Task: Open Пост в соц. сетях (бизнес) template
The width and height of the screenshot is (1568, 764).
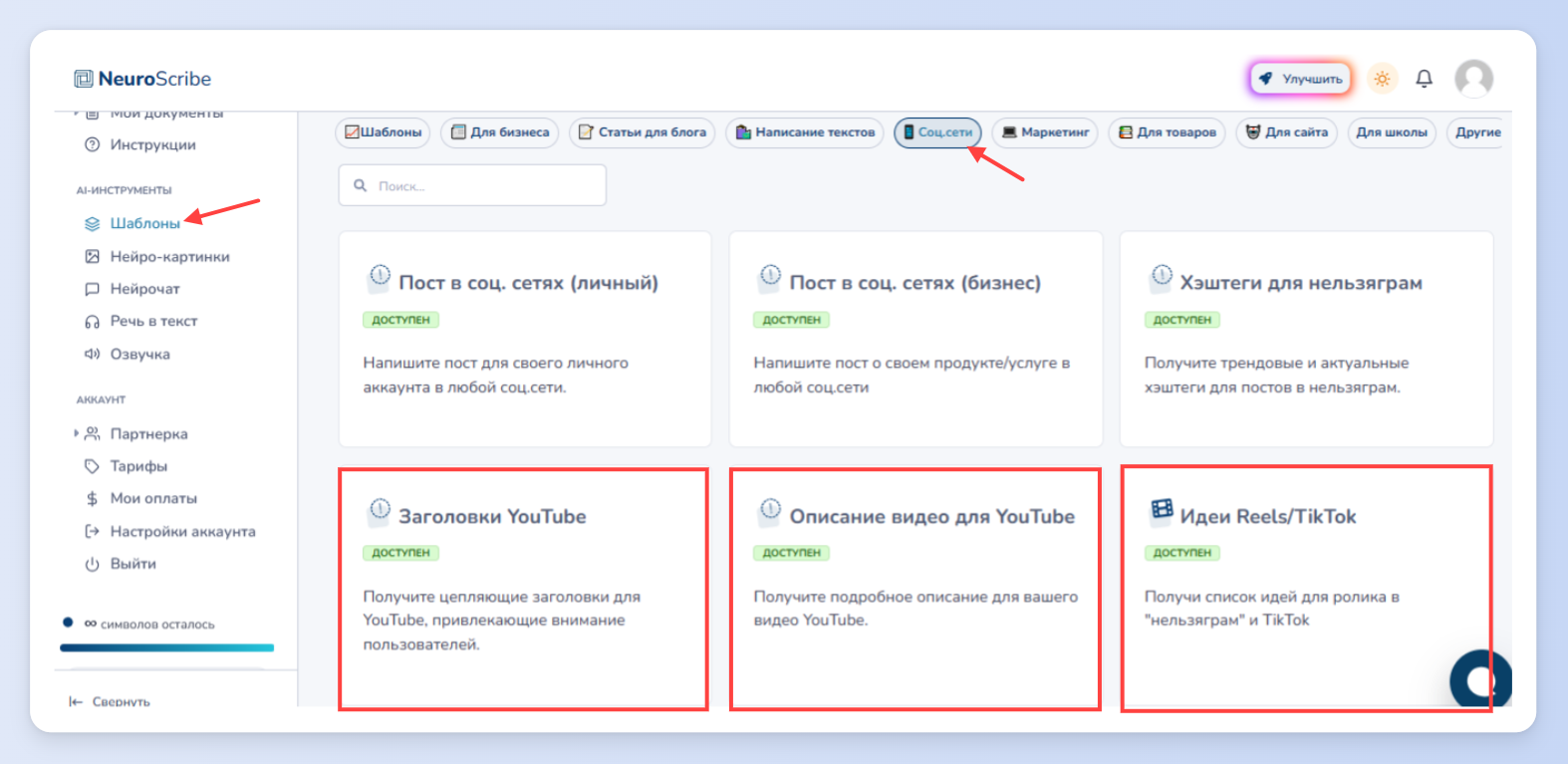Action: (x=915, y=339)
